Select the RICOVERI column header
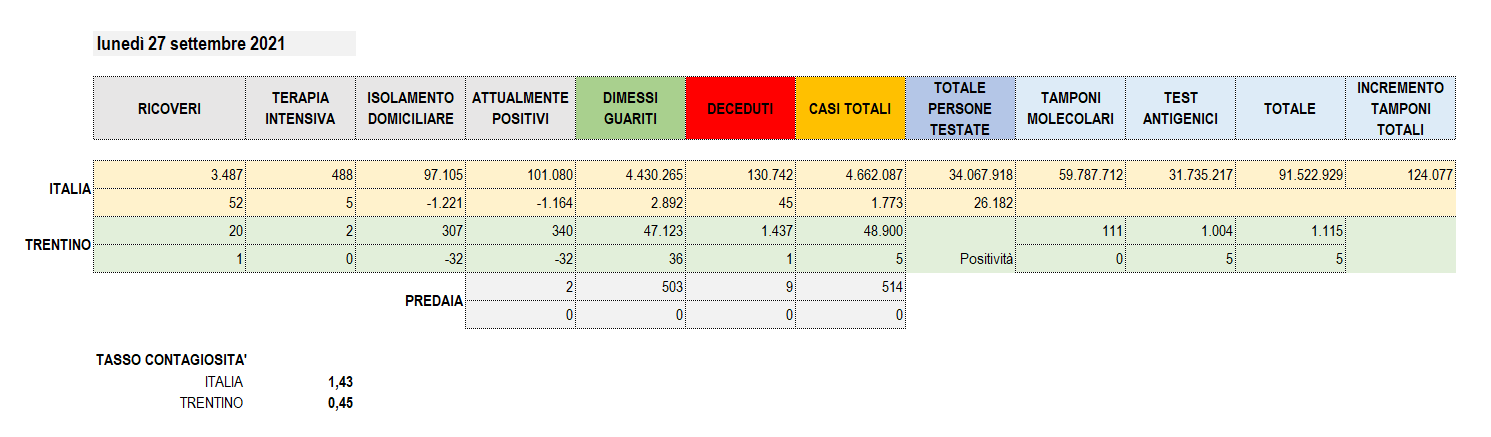This screenshot has width=1491, height=437. click(169, 108)
